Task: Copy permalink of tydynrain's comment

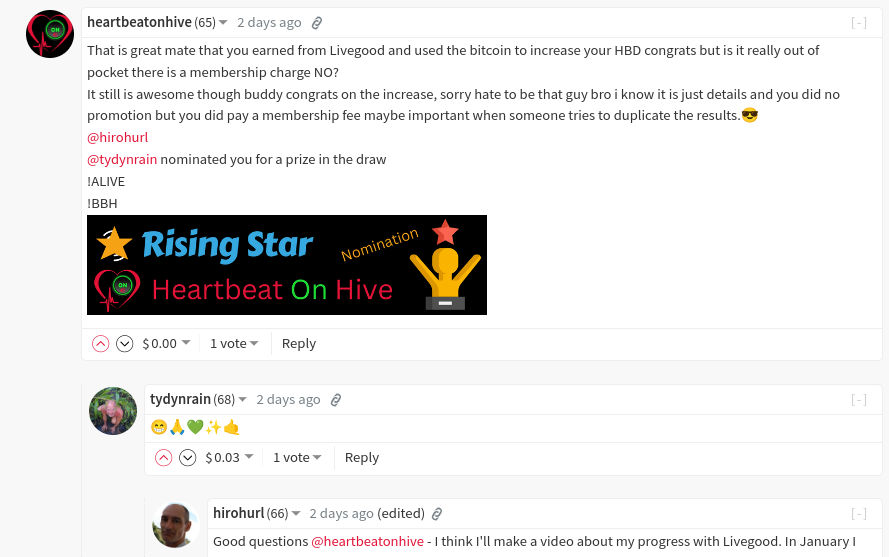Action: coord(336,400)
